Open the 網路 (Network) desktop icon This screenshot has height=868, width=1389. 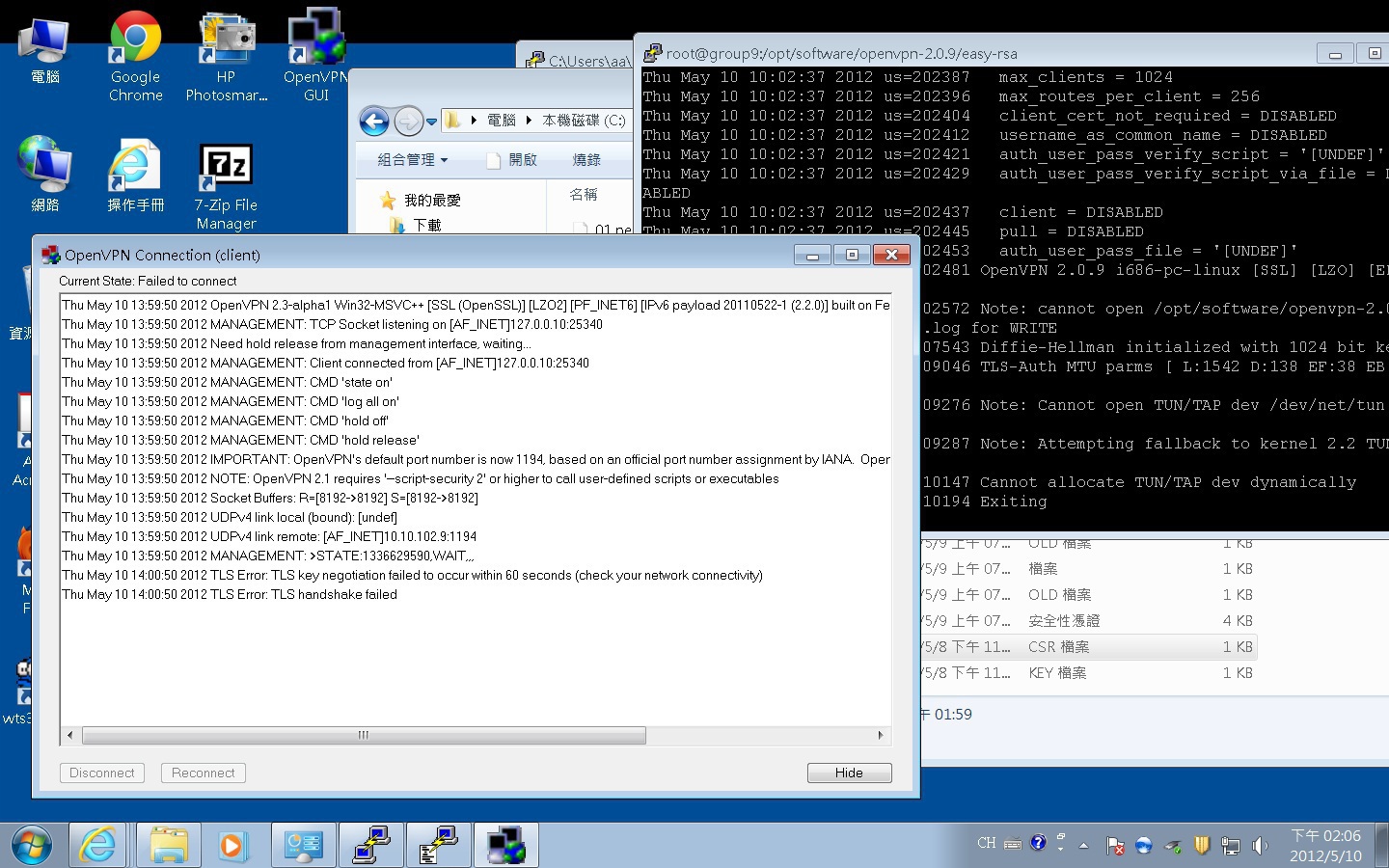coord(44,174)
